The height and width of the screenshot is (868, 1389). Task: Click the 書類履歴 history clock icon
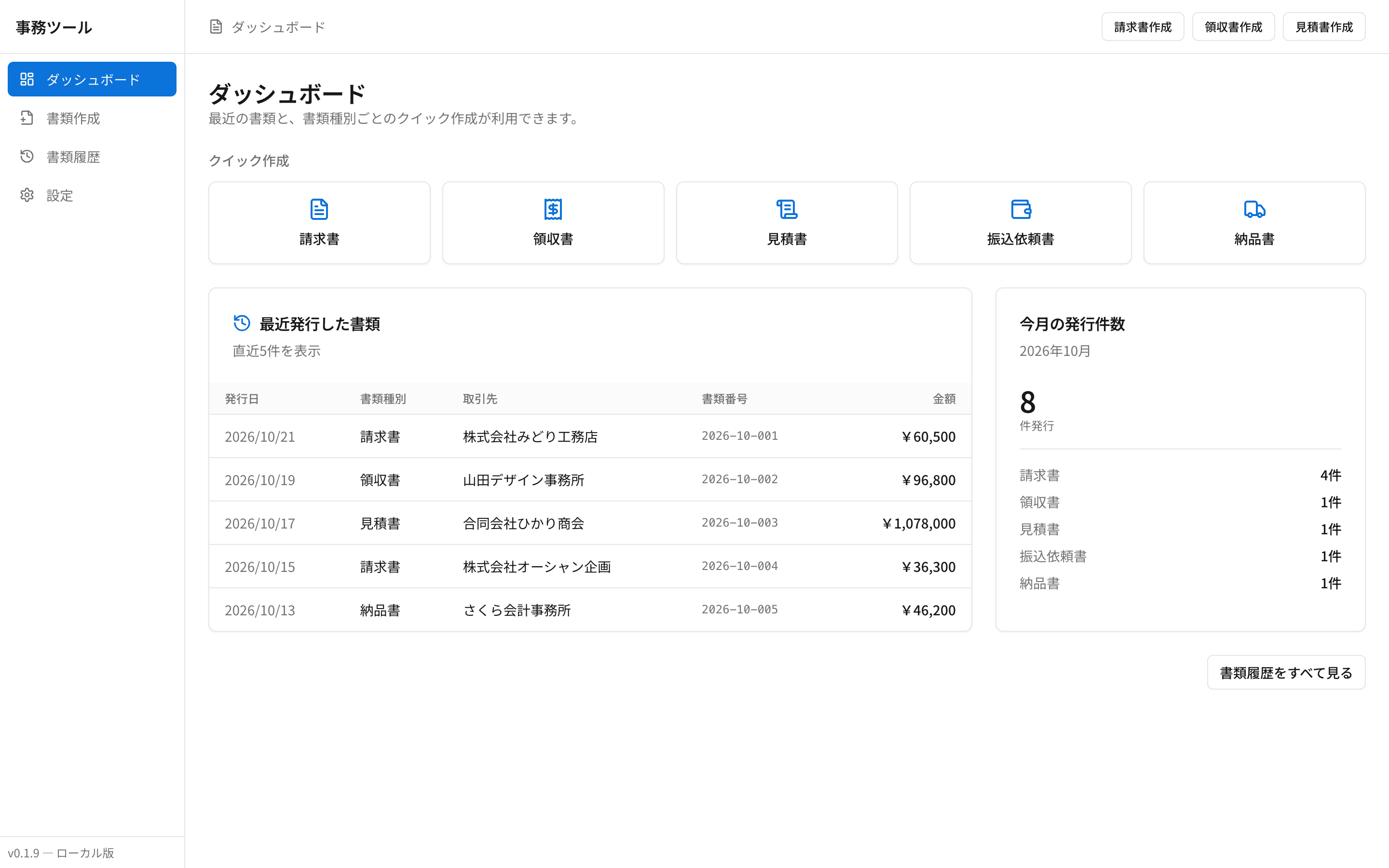pyautogui.click(x=27, y=156)
